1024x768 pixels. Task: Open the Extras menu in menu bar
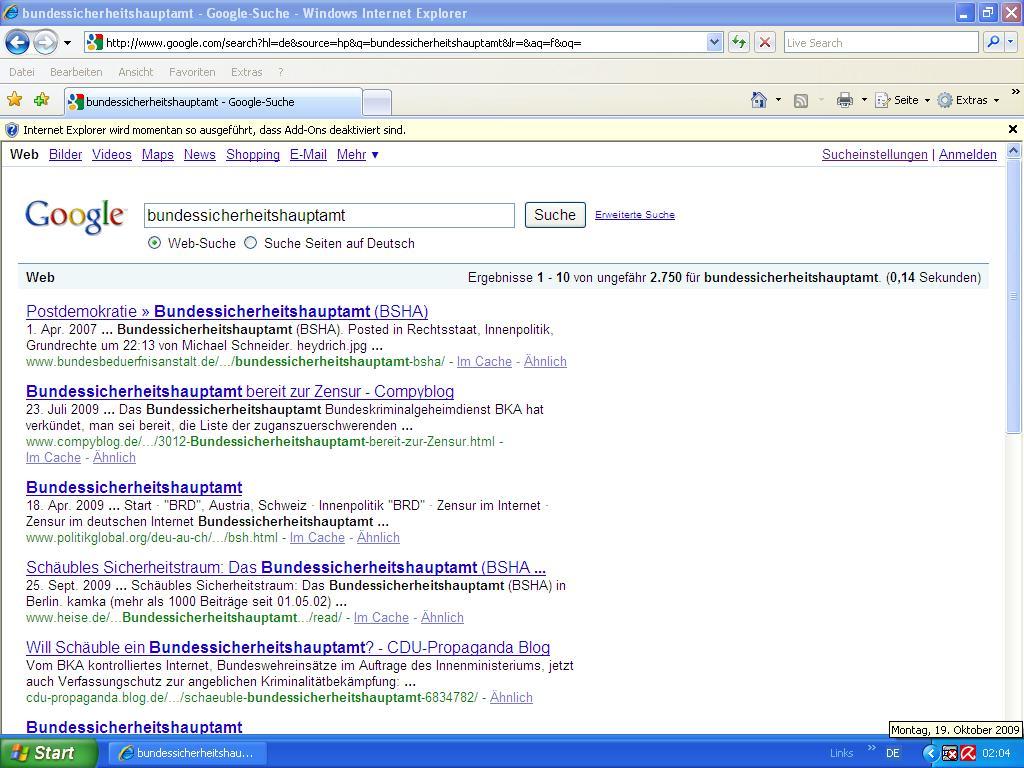click(x=246, y=72)
